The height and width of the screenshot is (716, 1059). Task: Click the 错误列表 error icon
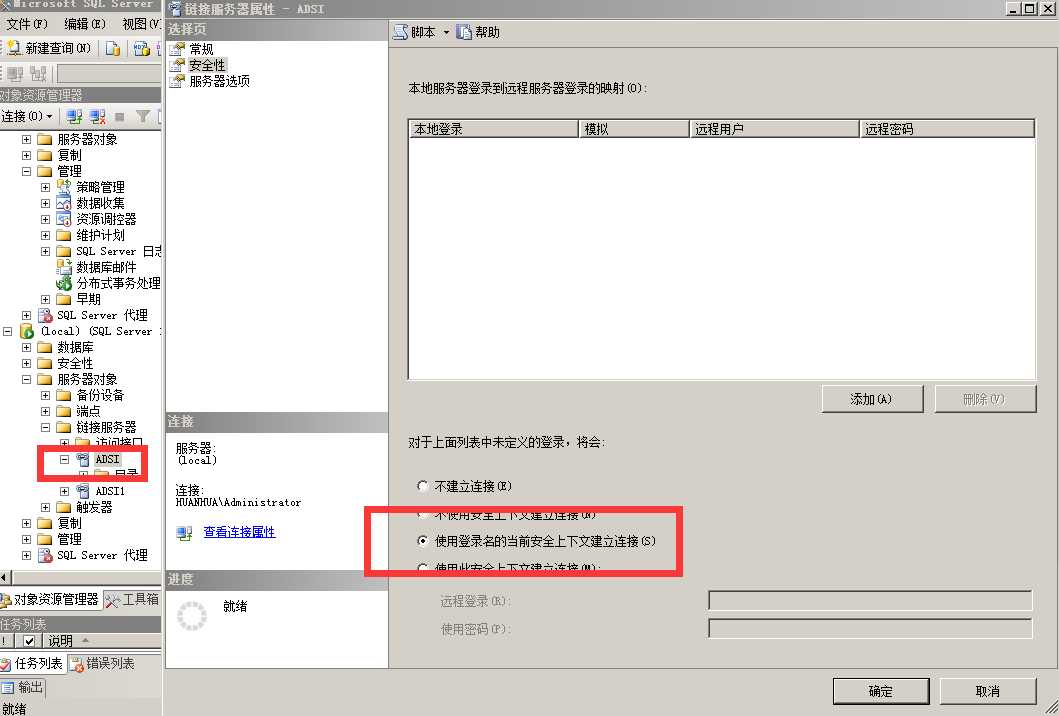point(77,665)
